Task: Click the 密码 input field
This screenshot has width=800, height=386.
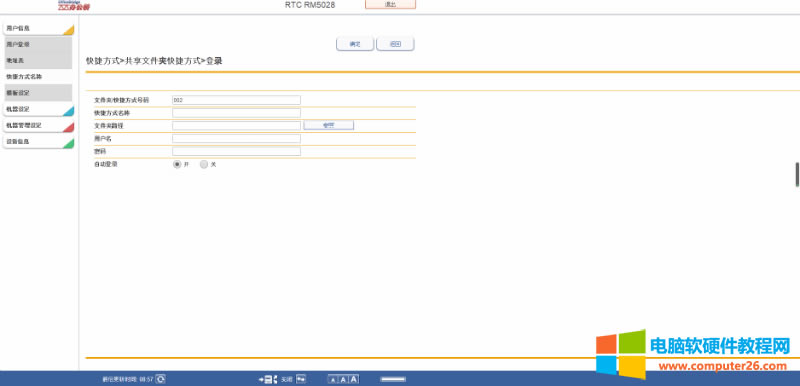Action: pyautogui.click(x=236, y=151)
